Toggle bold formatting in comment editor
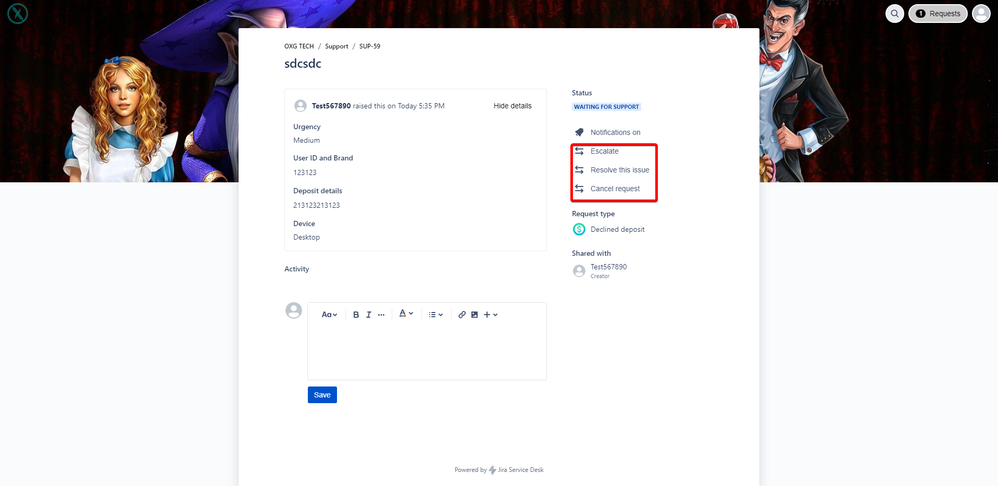The height and width of the screenshot is (486, 998). [356, 314]
